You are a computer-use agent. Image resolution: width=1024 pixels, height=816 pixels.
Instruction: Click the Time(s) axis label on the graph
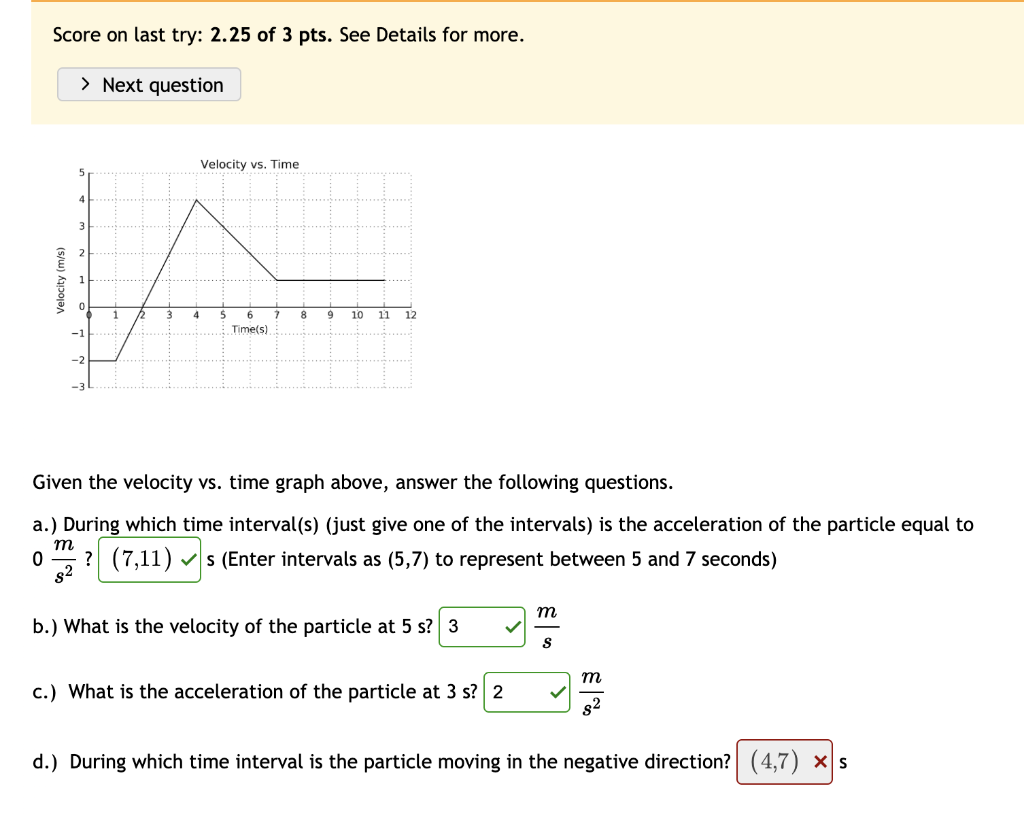pyautogui.click(x=250, y=327)
